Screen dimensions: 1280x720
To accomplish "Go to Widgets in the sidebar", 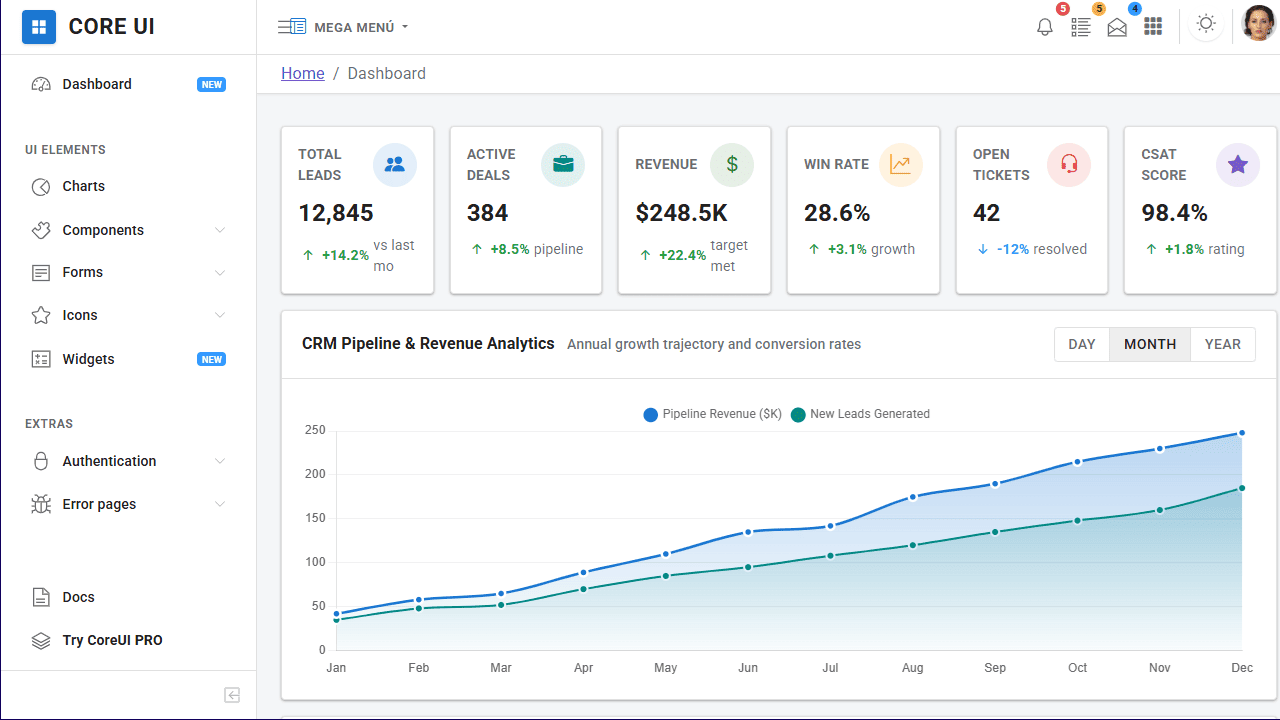I will (x=128, y=359).
